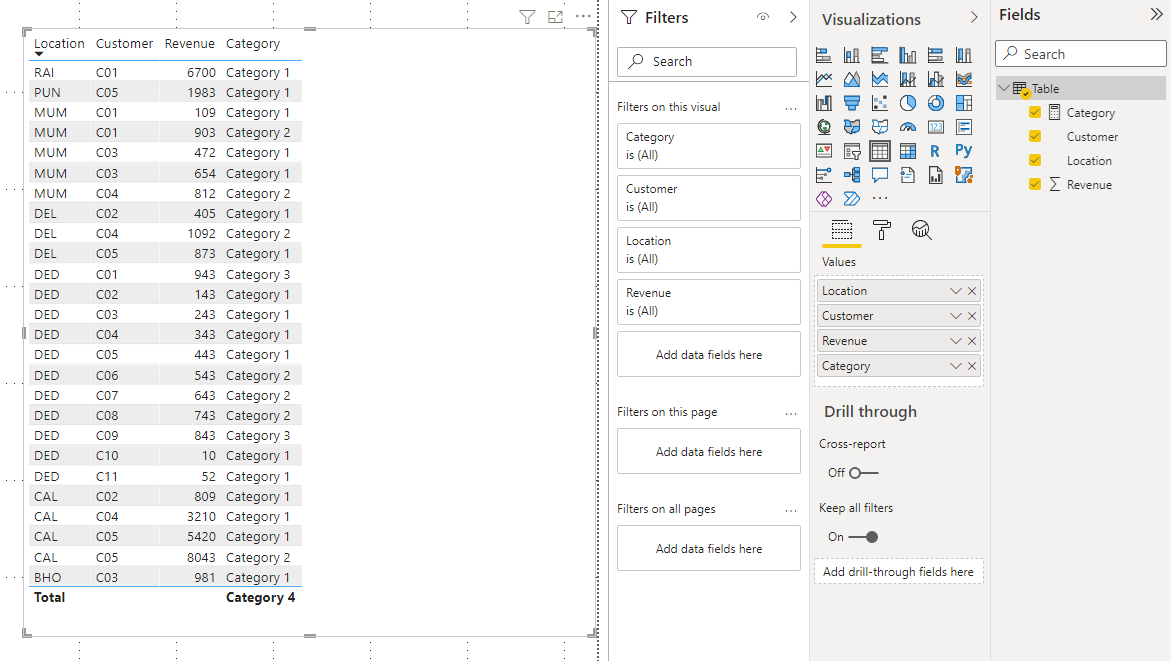Viewport: 1171px width, 661px height.
Task: Uncheck the Location field checkbox
Action: tap(1035, 161)
